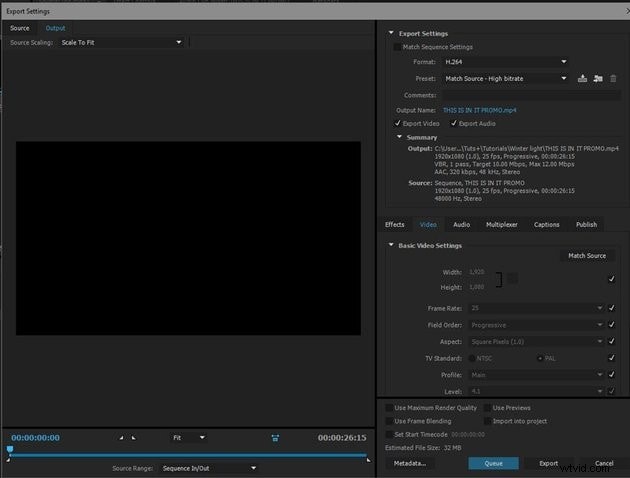Toggle the width-height link bracket

click(x=499, y=280)
